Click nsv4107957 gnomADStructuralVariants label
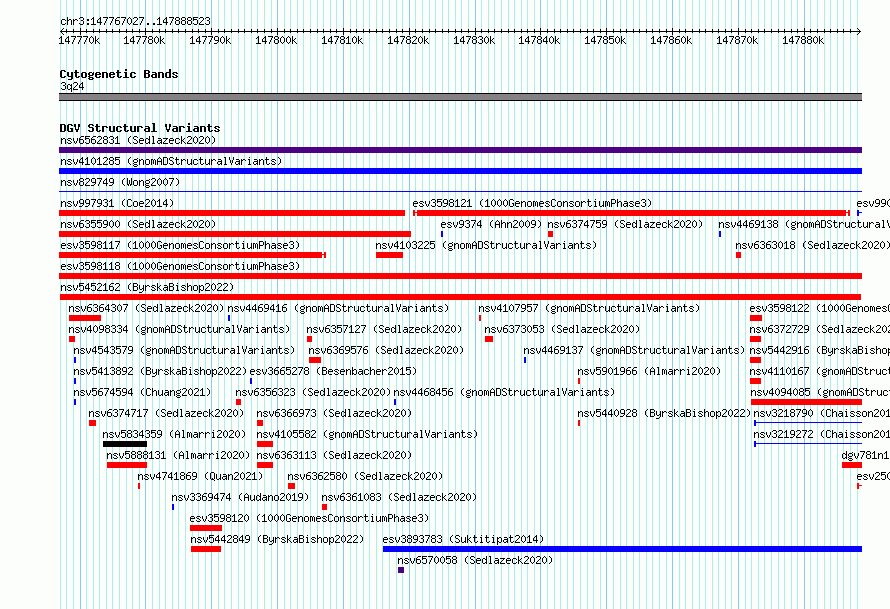This screenshot has width=890, height=609. point(589,308)
